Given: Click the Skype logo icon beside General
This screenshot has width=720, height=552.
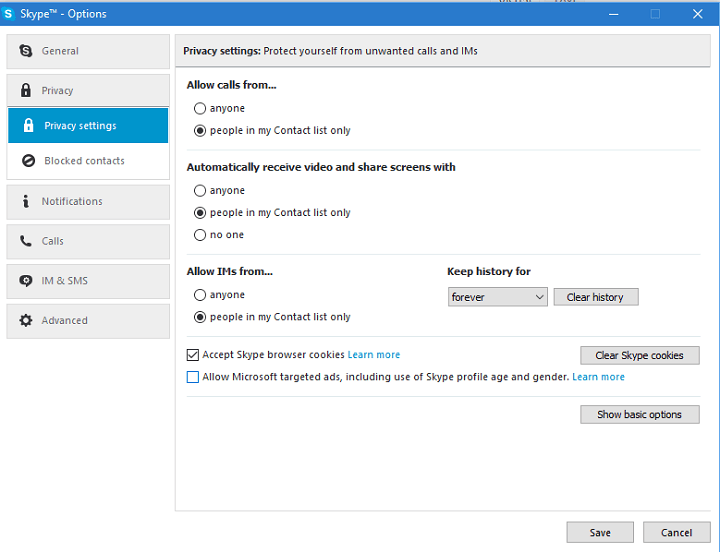Looking at the screenshot, I should tap(26, 51).
